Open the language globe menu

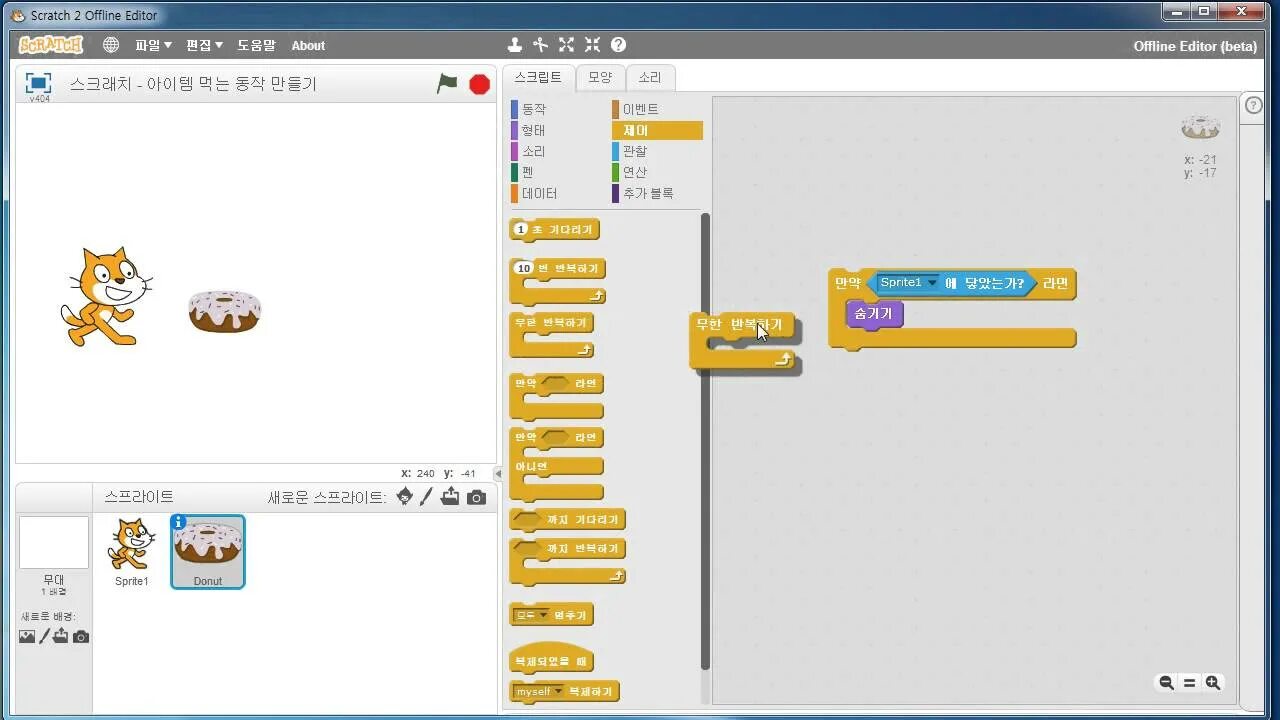pyautogui.click(x=111, y=45)
